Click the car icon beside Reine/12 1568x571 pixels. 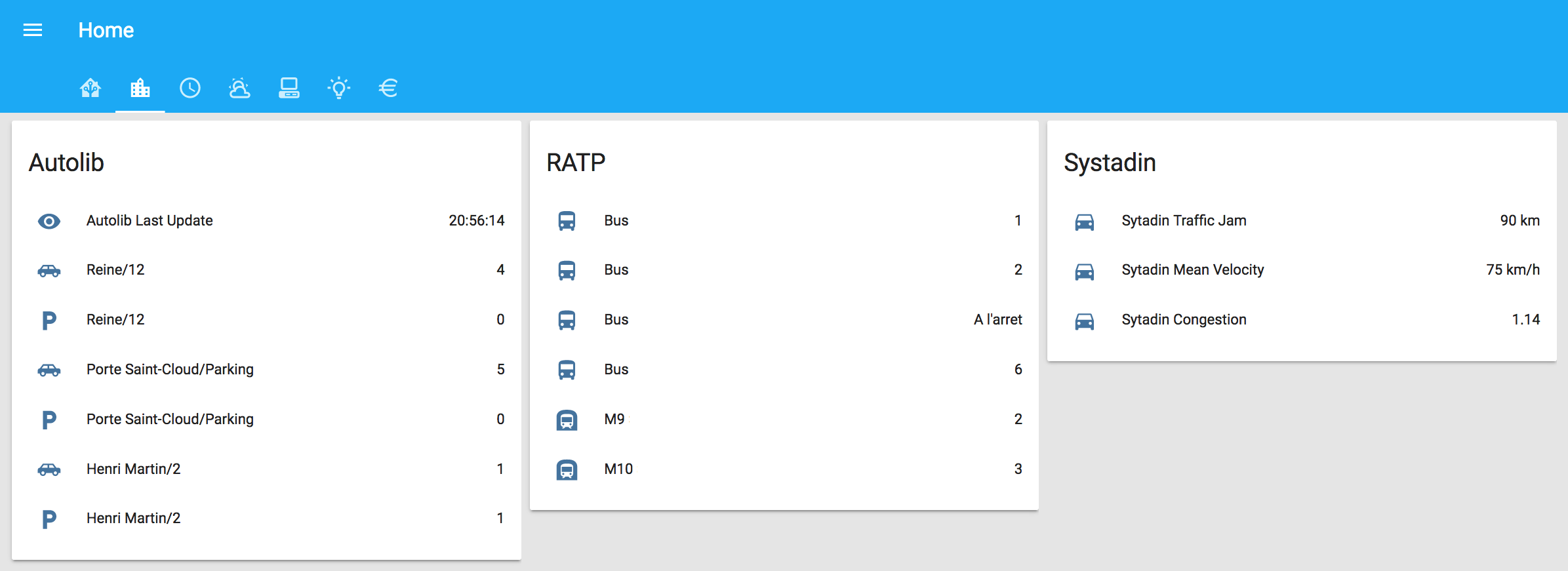pyautogui.click(x=49, y=270)
